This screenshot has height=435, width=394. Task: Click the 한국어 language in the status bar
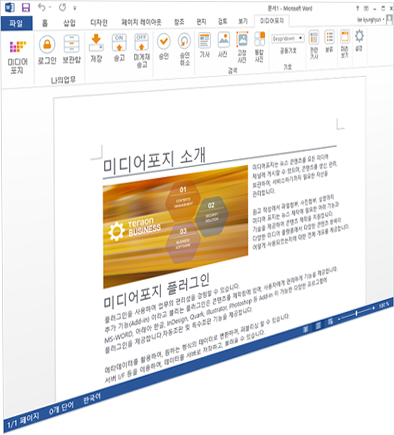coord(92,398)
